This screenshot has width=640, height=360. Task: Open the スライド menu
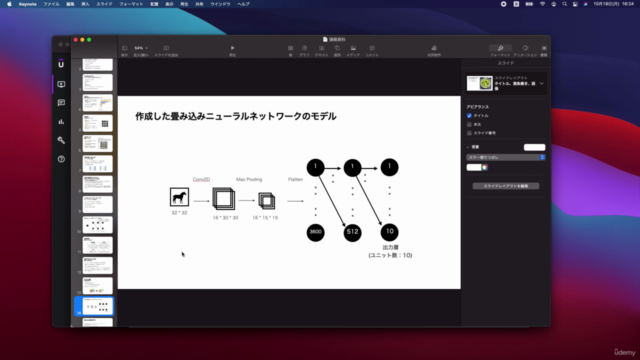[104, 4]
